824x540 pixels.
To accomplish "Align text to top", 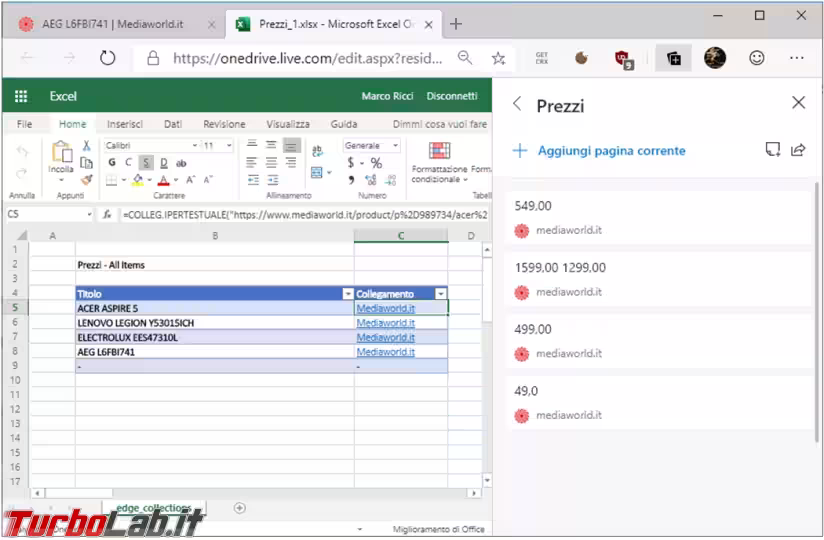I will tap(252, 145).
